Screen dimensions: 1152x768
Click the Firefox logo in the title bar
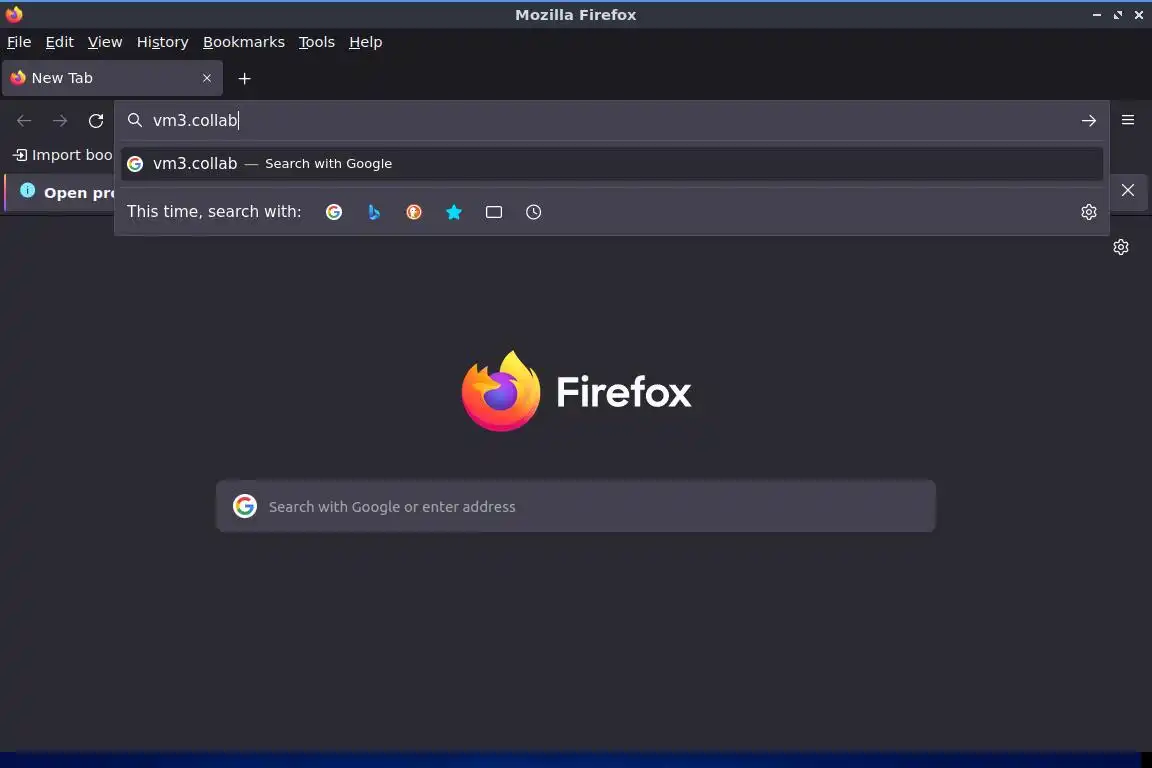pyautogui.click(x=14, y=14)
